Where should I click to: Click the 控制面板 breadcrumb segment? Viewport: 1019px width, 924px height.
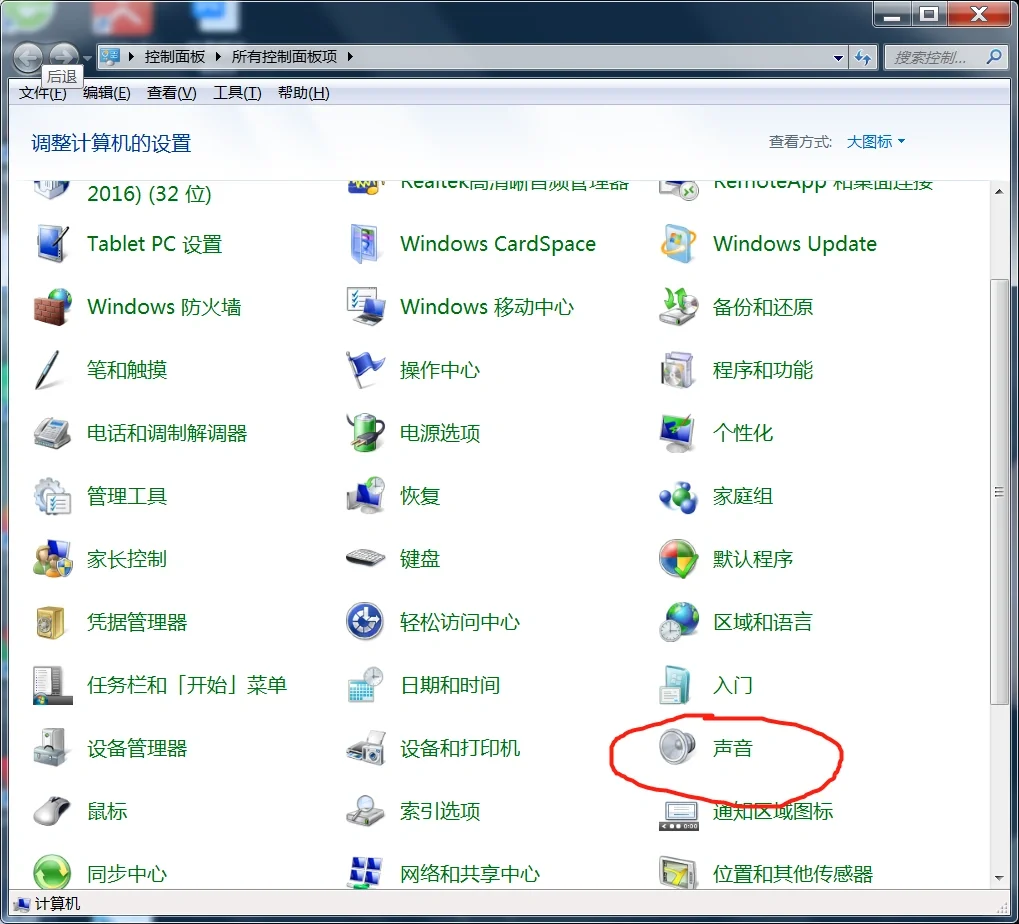(x=175, y=57)
